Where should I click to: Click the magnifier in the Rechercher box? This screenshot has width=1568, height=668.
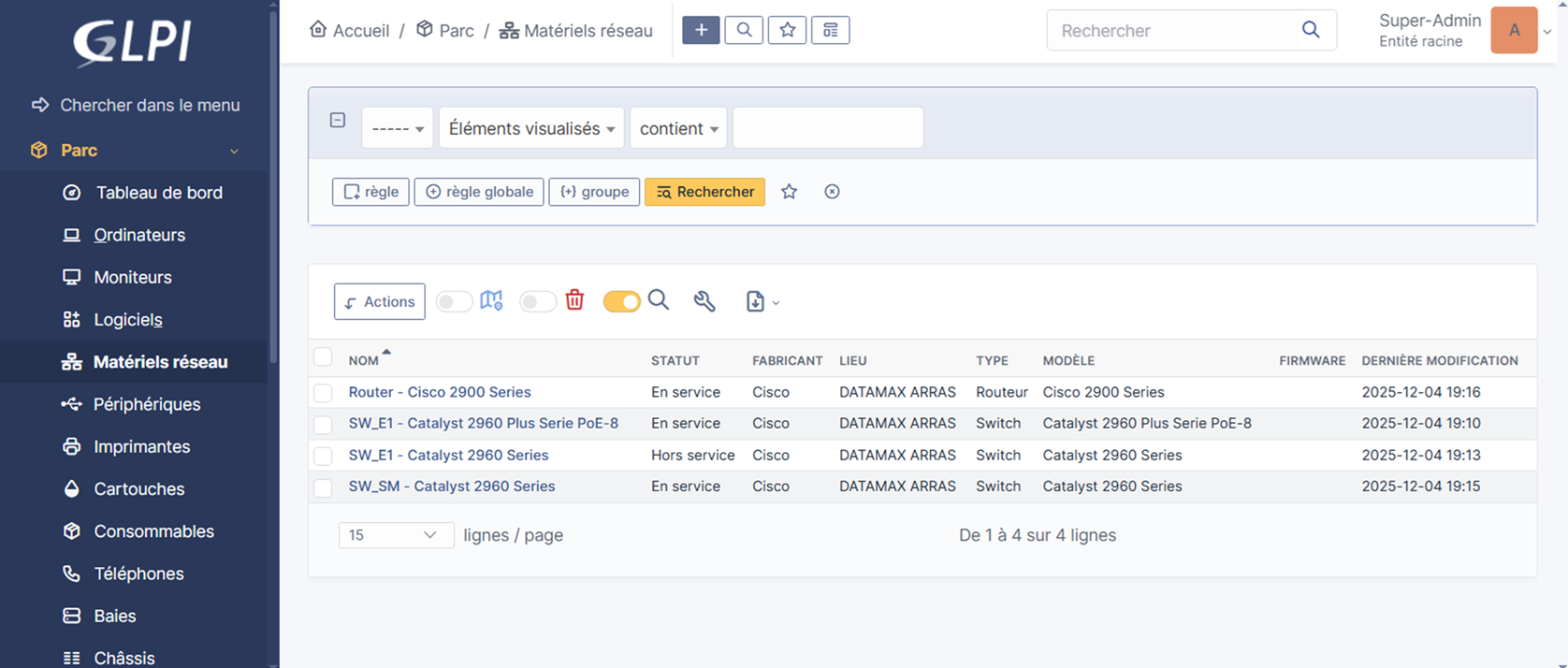[1311, 30]
